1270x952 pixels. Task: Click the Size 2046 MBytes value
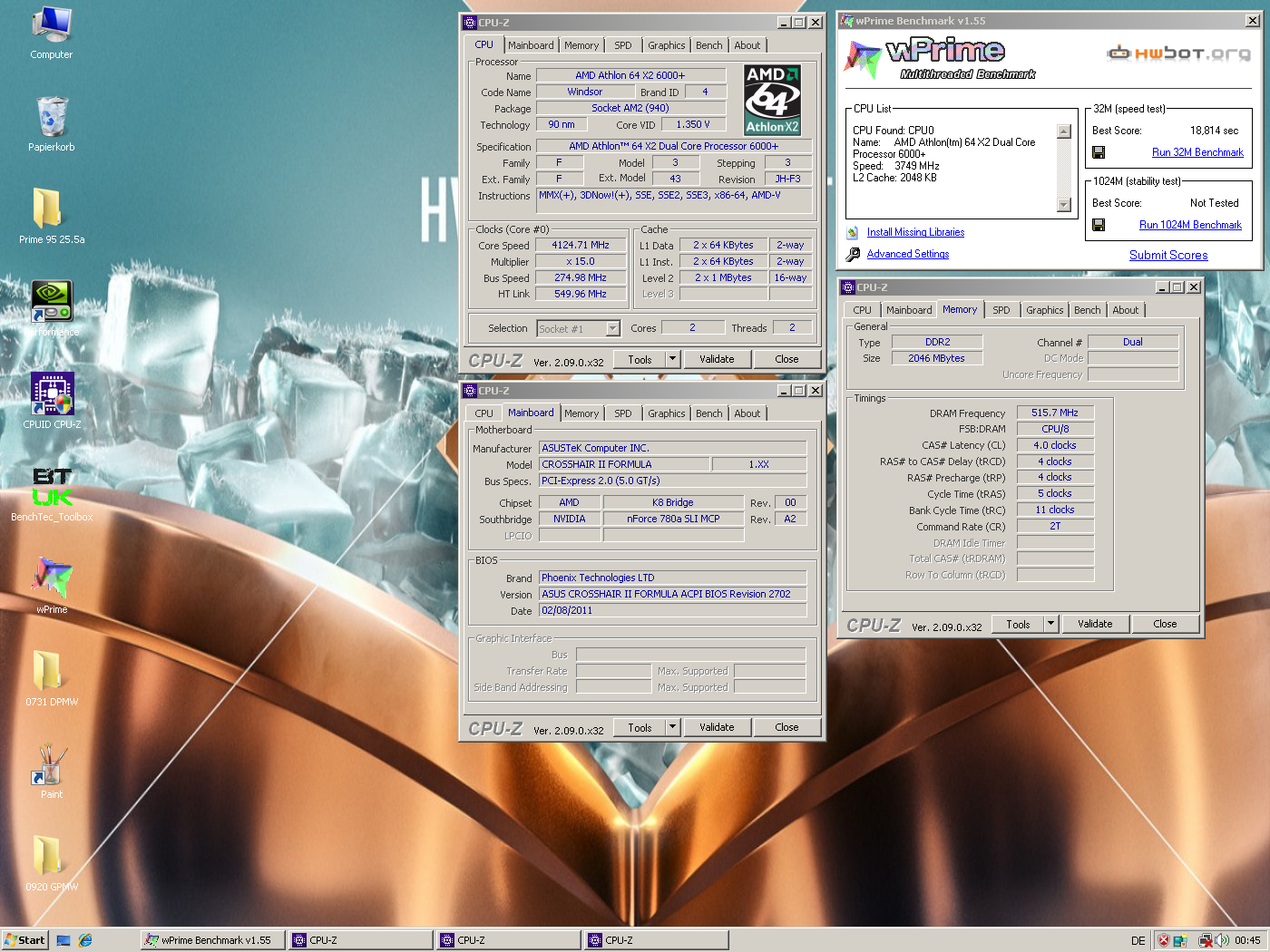pos(936,358)
